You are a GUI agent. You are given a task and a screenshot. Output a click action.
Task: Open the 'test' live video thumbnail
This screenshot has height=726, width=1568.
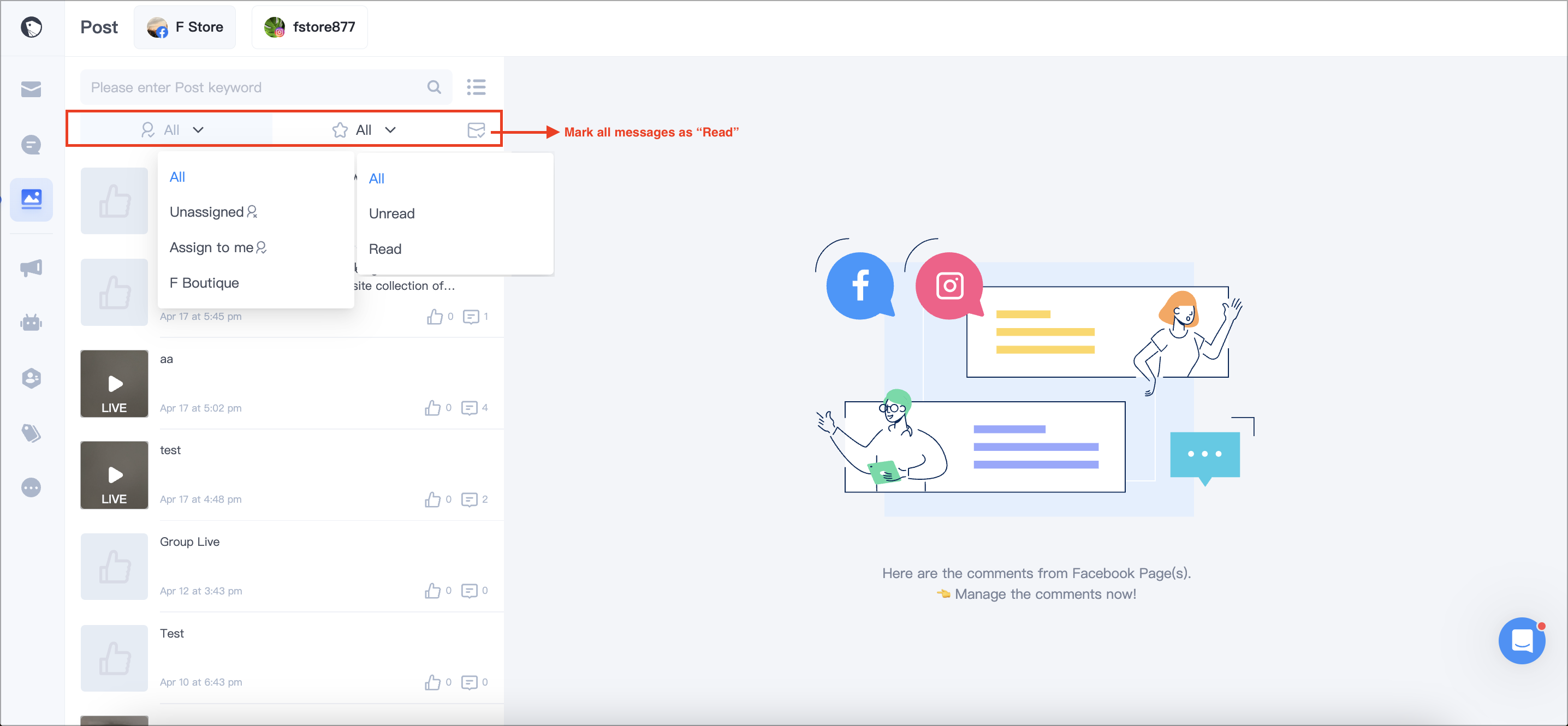tap(115, 475)
